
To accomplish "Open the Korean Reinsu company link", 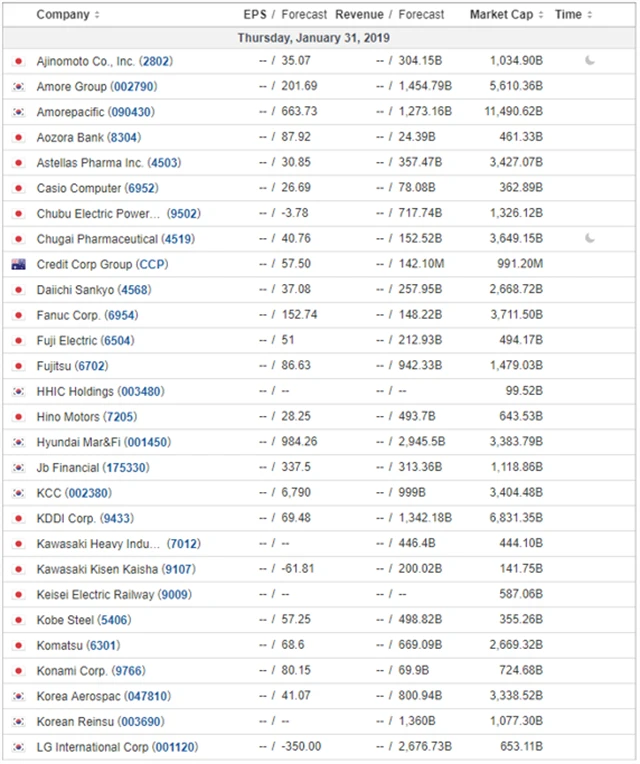I will (76, 721).
